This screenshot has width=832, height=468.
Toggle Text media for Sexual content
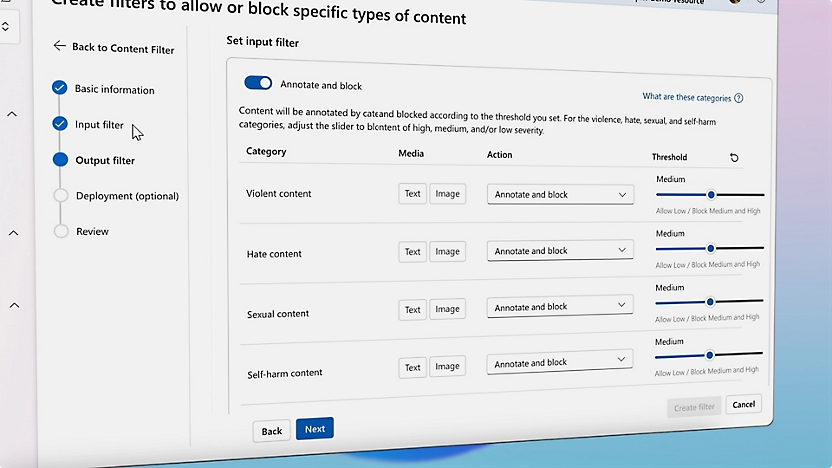412,309
